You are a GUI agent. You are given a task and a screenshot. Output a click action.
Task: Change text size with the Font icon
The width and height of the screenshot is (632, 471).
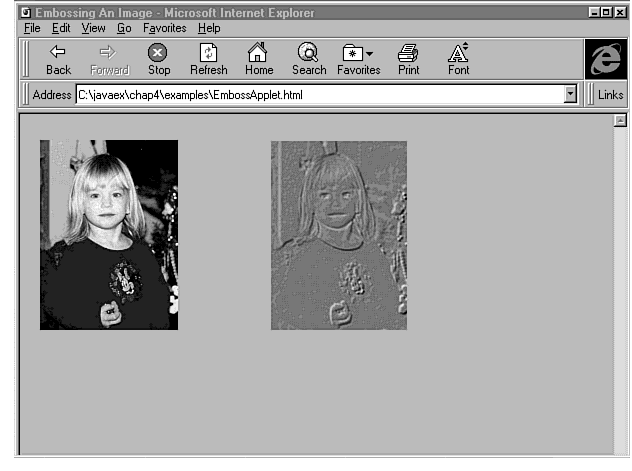pyautogui.click(x=458, y=53)
